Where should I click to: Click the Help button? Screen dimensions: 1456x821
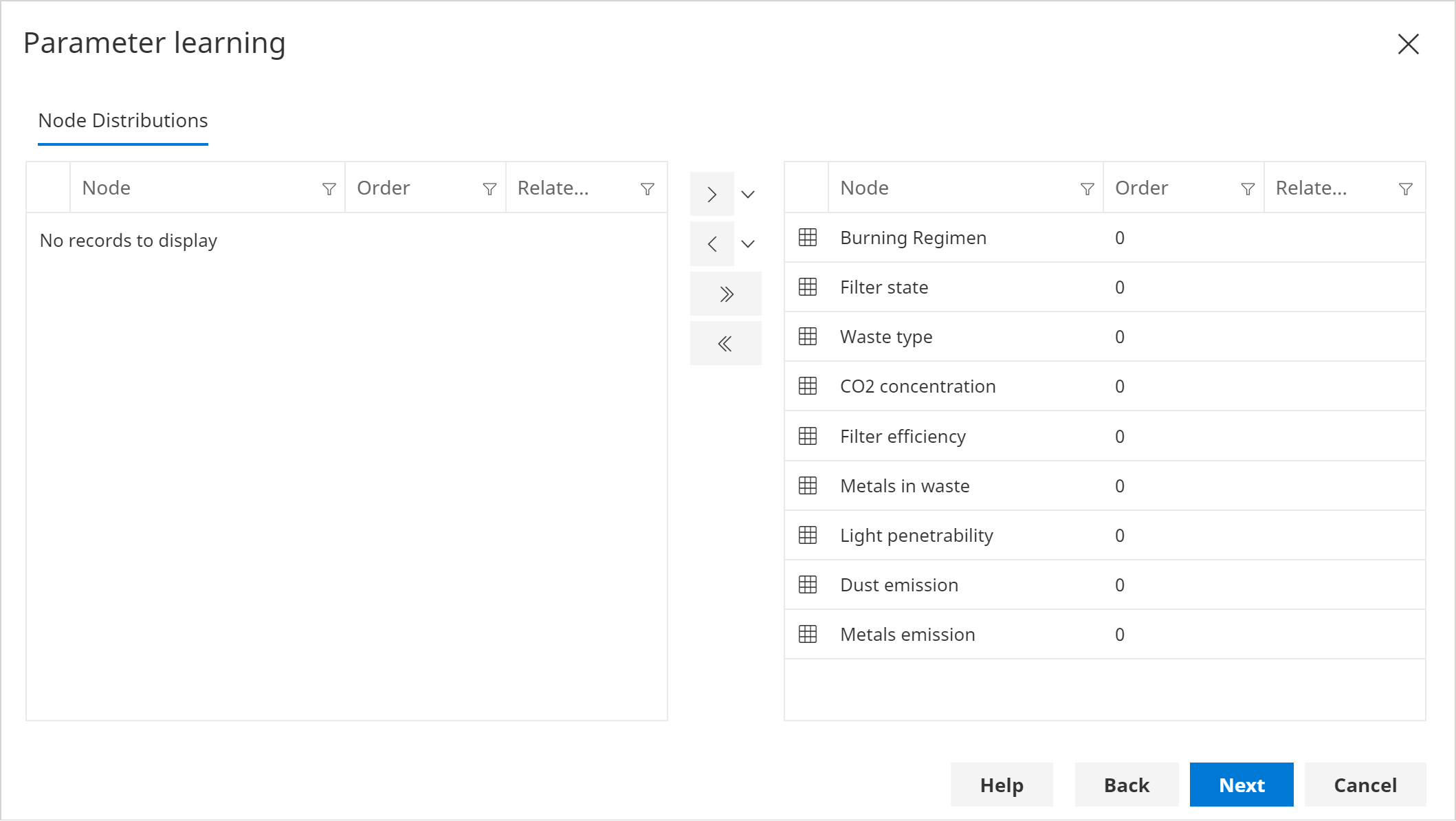1001,785
